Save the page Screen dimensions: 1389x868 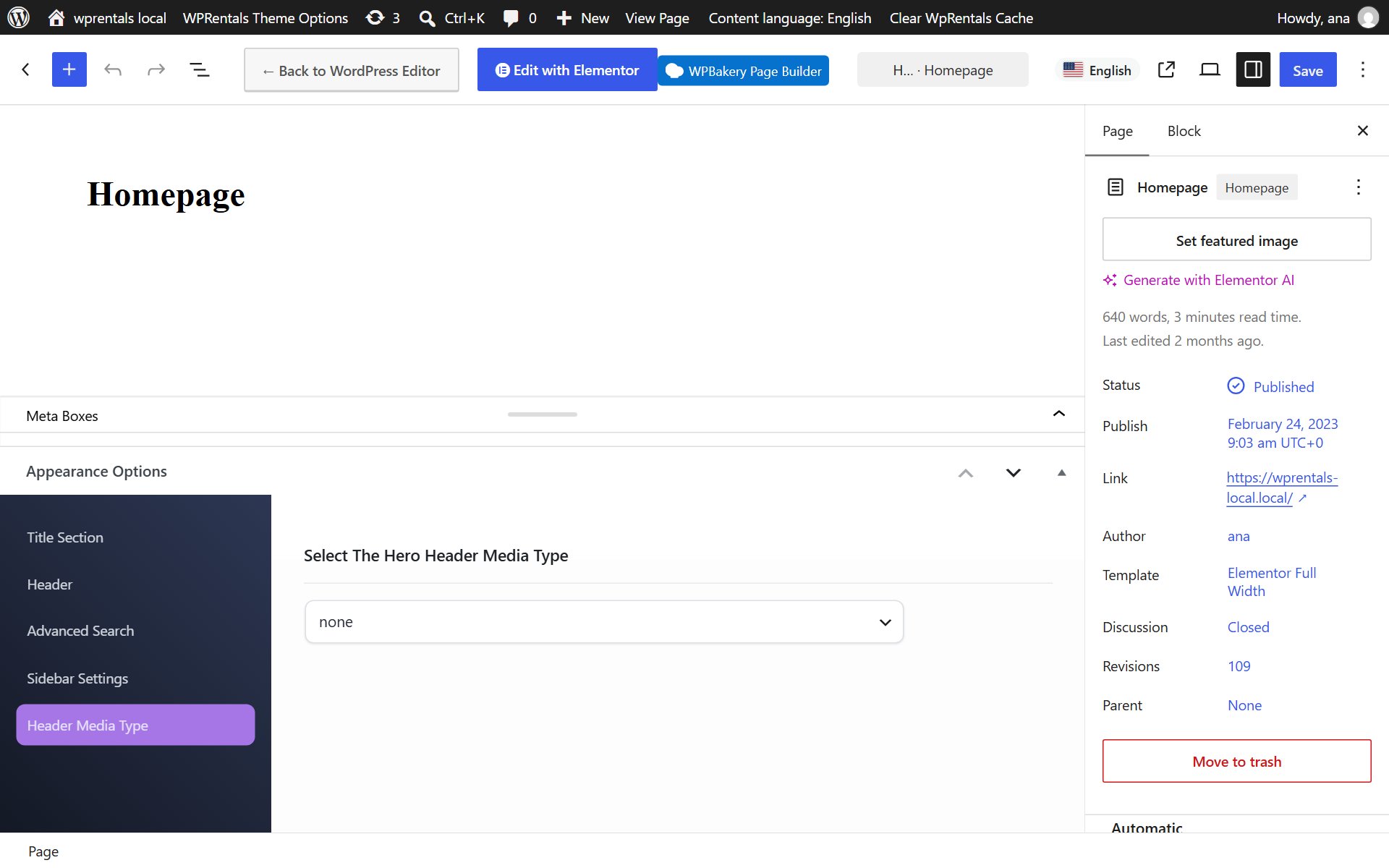point(1308,70)
